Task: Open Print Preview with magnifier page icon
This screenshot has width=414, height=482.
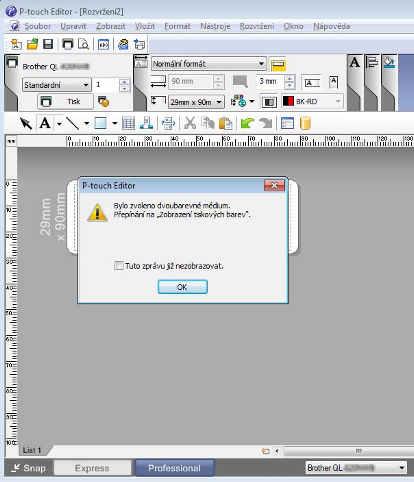Action: (83, 44)
